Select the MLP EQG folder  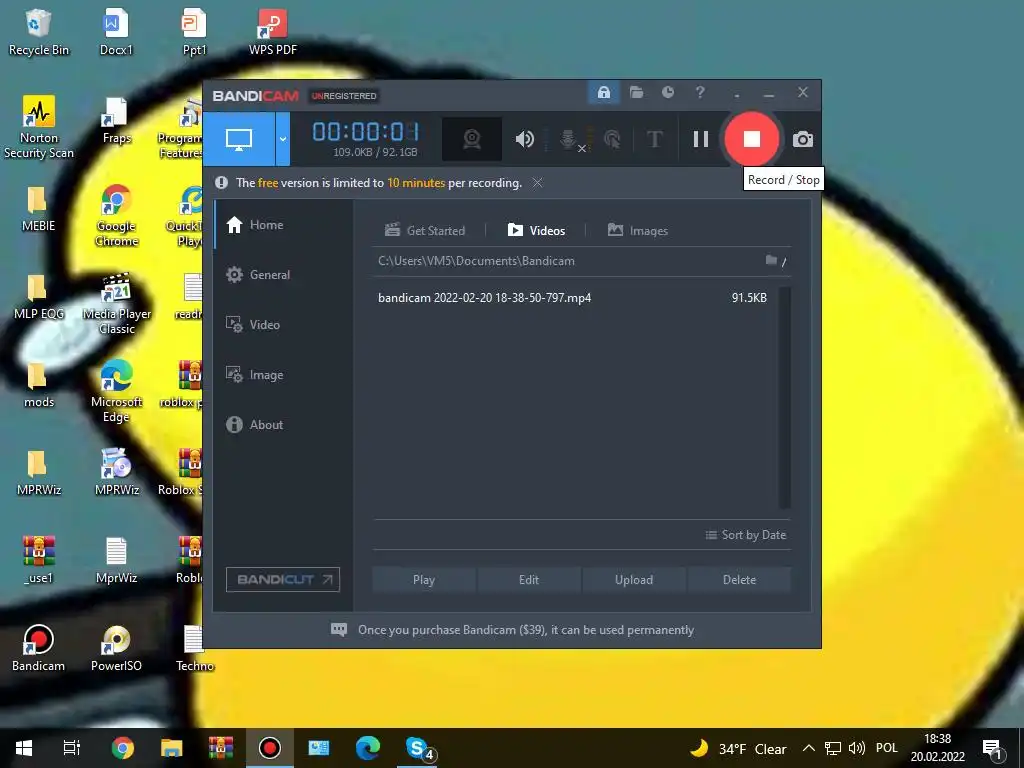pos(39,296)
